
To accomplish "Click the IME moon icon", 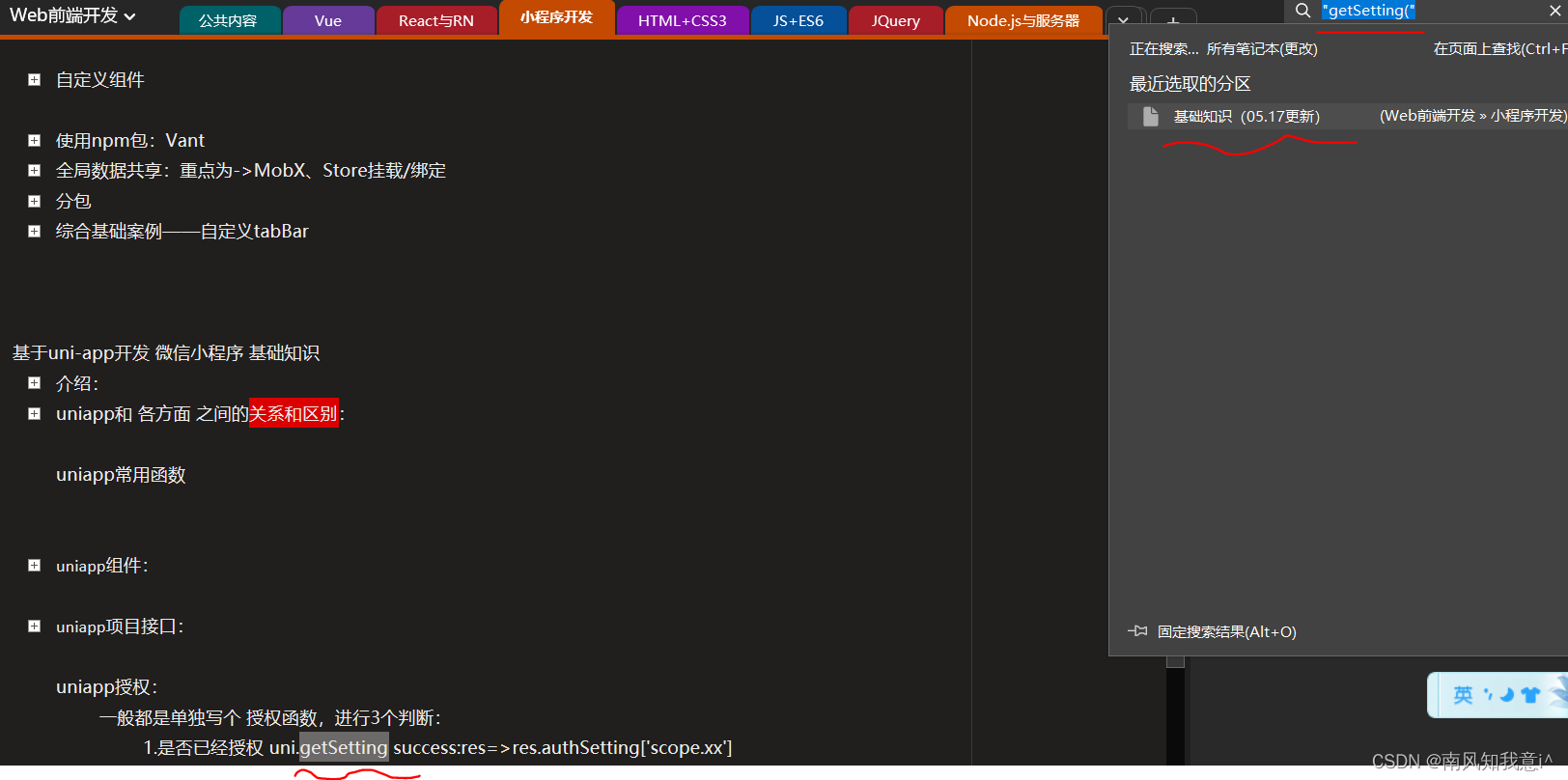I will tap(1506, 695).
